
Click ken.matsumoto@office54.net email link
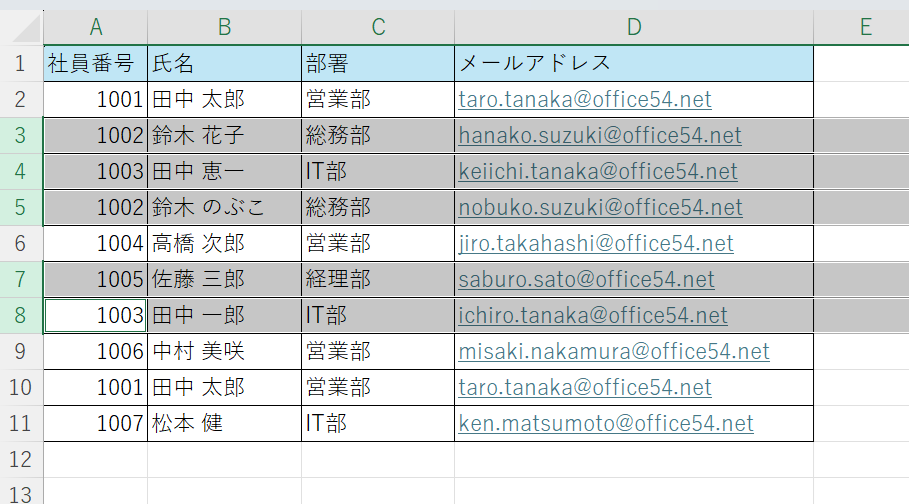click(606, 423)
